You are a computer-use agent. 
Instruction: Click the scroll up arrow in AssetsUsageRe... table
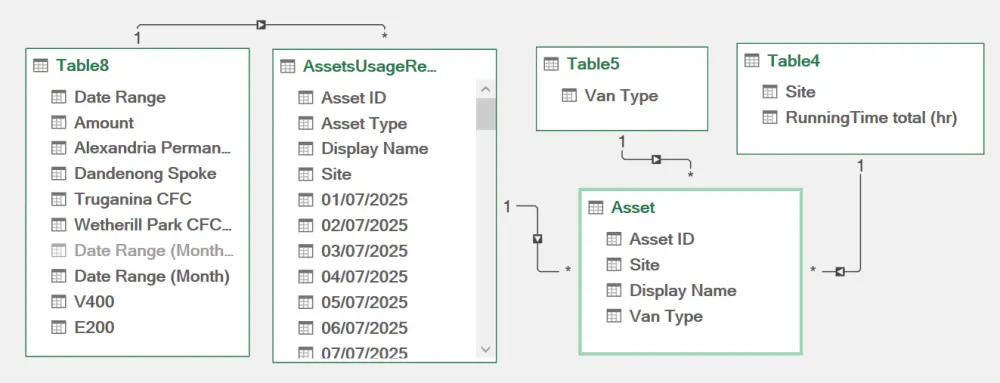486,90
